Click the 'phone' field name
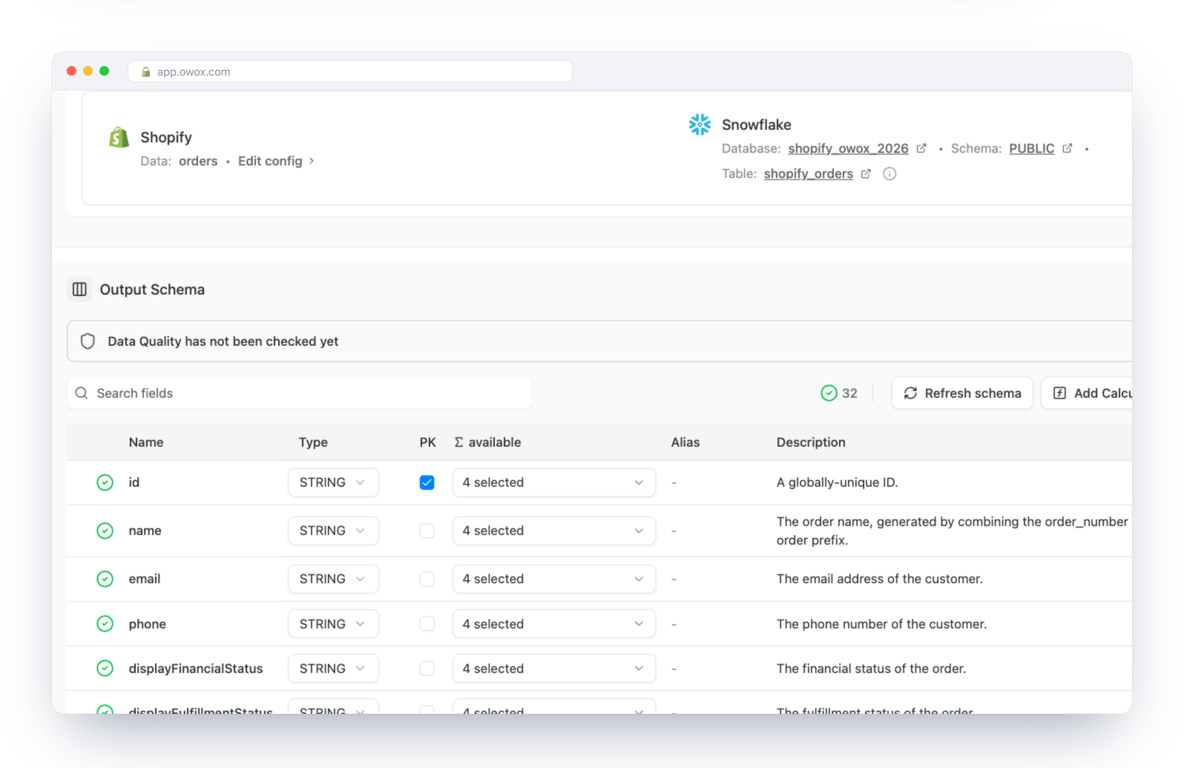Image resolution: width=1184 pixels, height=768 pixels. [x=147, y=624]
